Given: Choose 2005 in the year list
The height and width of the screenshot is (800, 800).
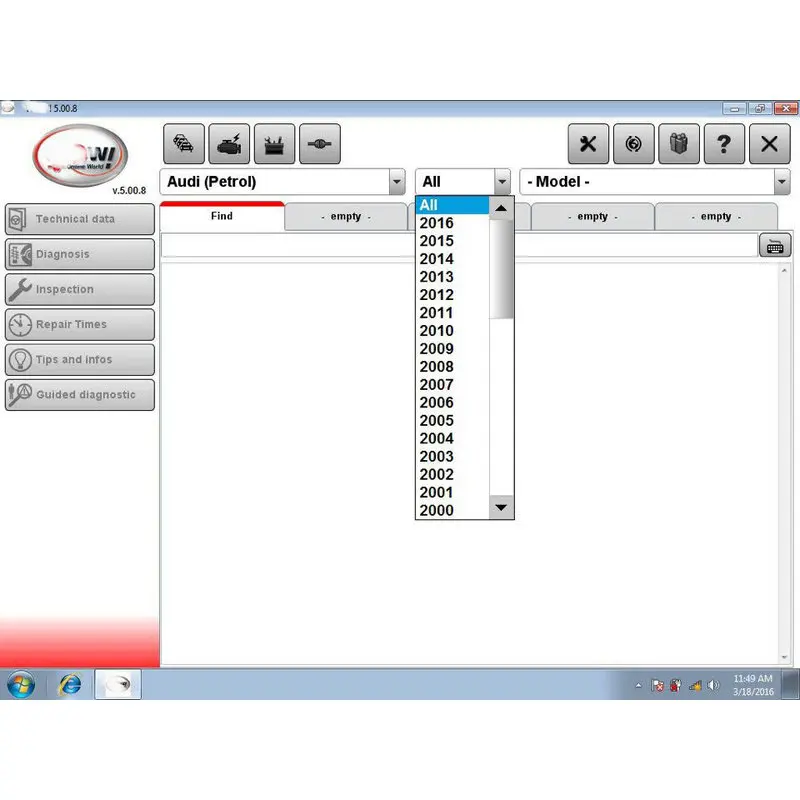Looking at the screenshot, I should 453,420.
